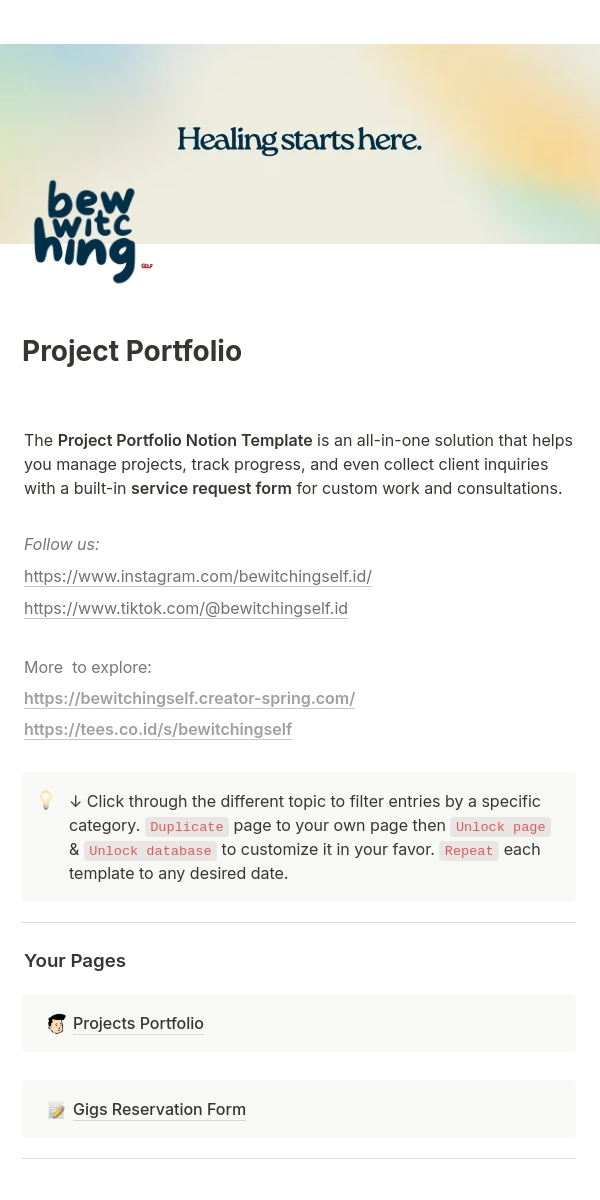Click the 'Repeat' code tag

coord(469,851)
